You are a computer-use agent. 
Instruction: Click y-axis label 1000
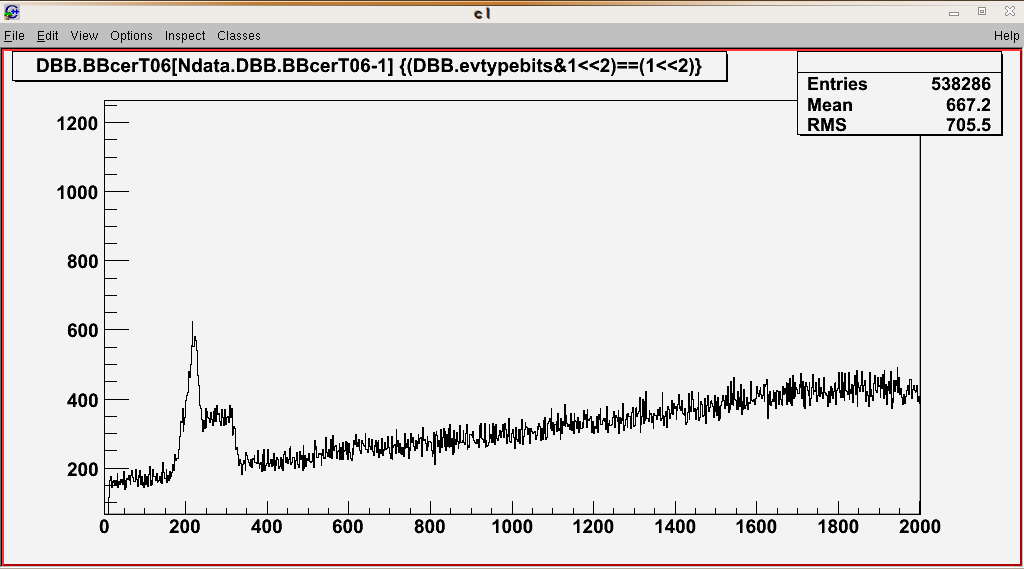(x=77, y=192)
